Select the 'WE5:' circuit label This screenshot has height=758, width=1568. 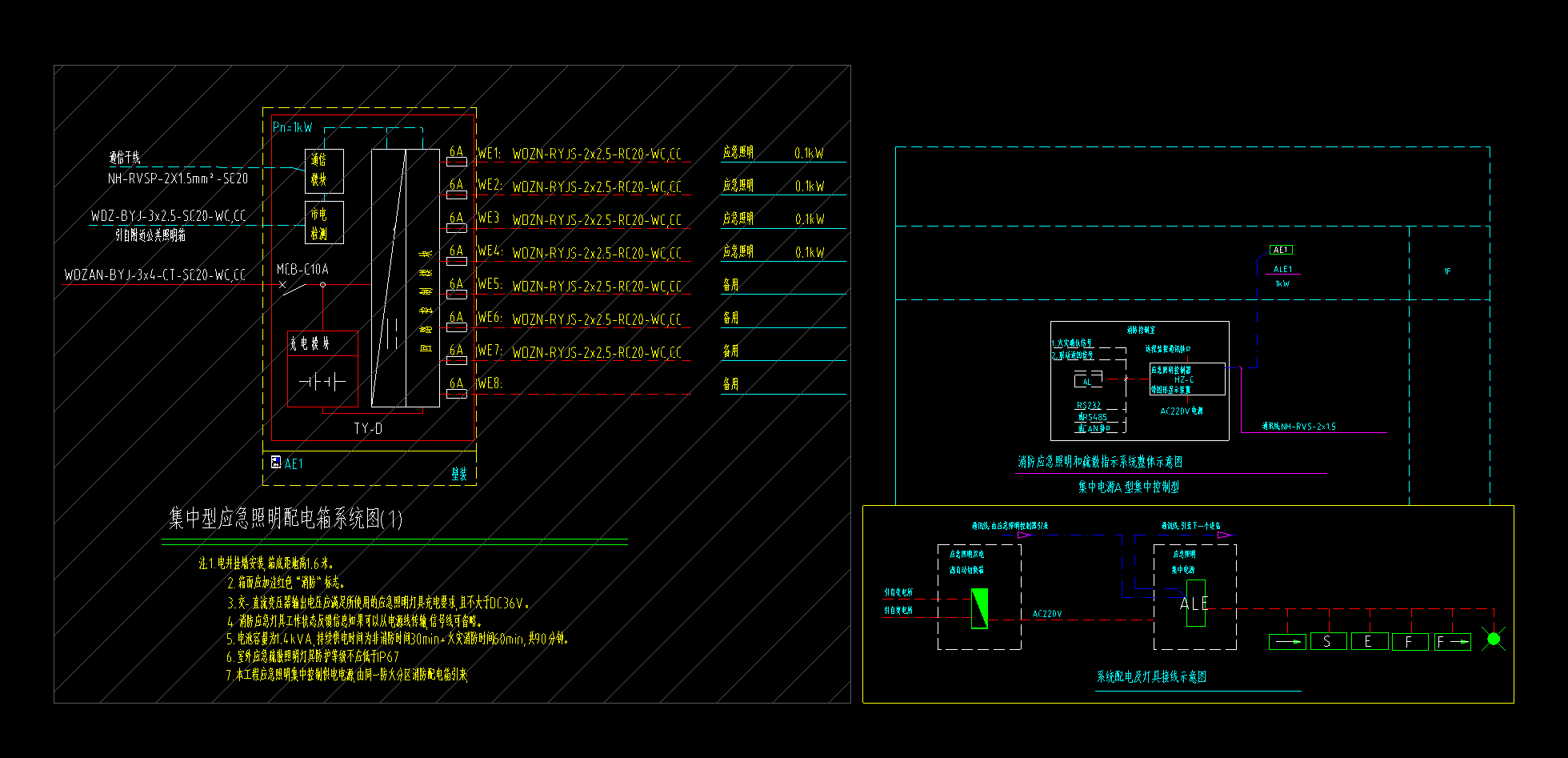pos(490,285)
